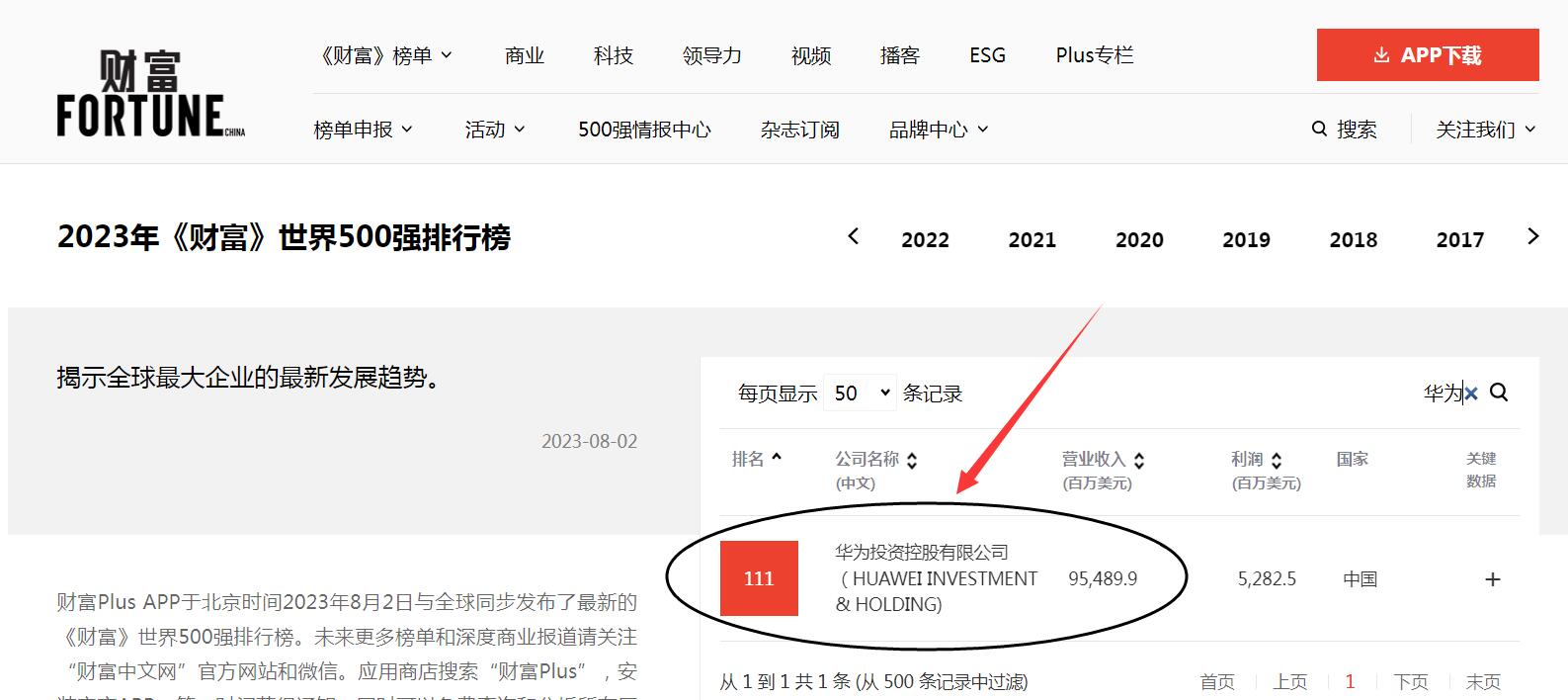Click the APP下载 button
This screenshot has width=1568, height=700.
1428,54
